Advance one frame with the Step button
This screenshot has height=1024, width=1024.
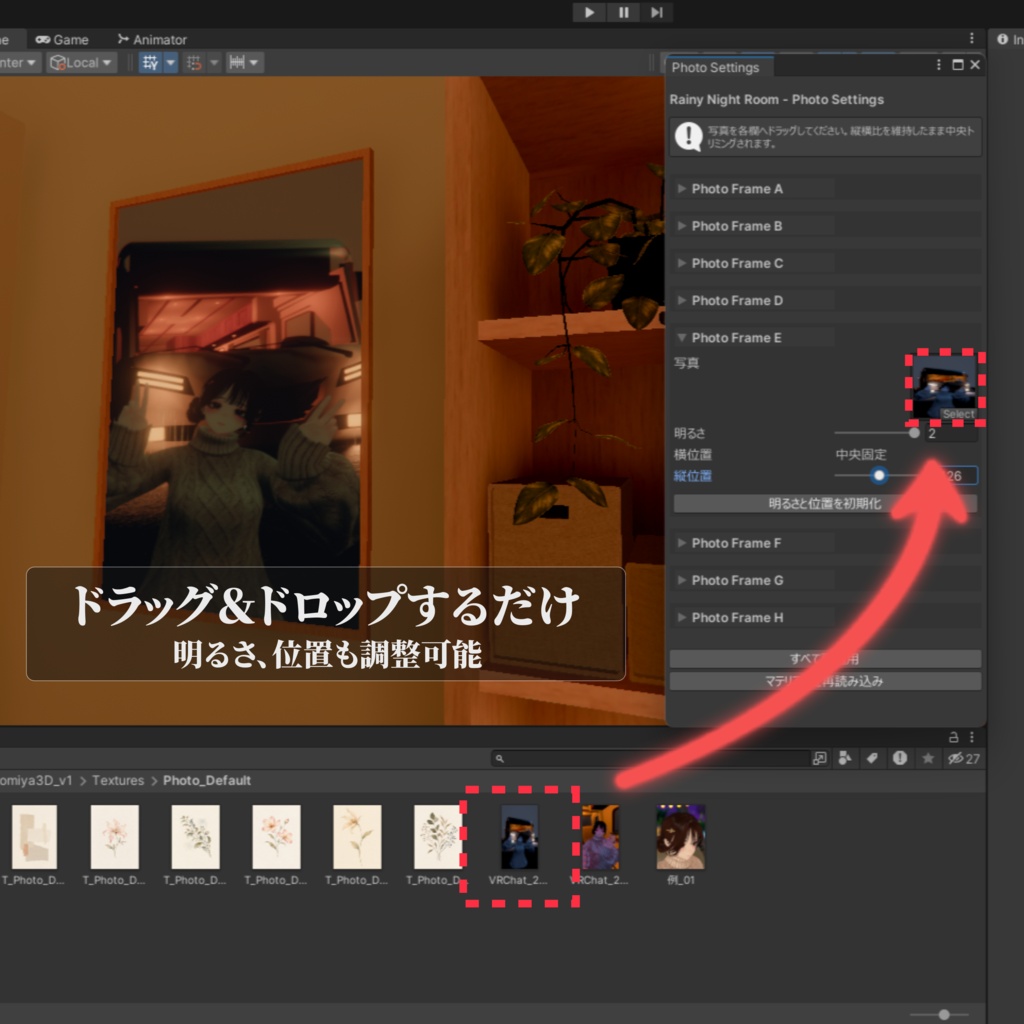(656, 12)
